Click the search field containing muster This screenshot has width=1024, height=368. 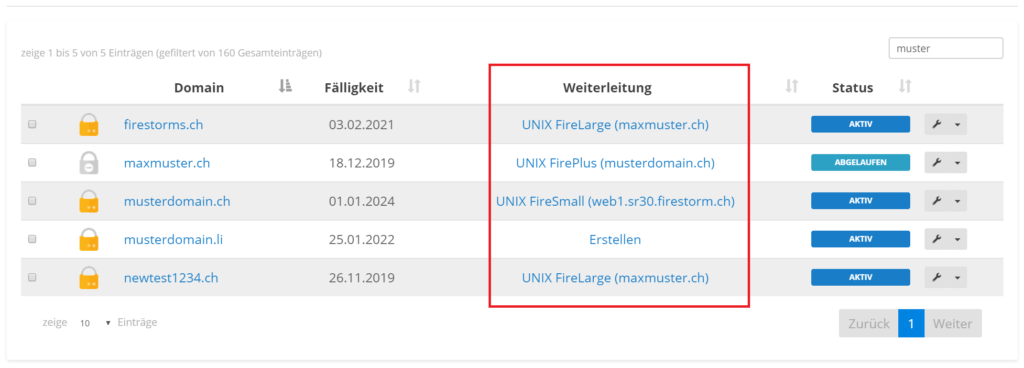point(946,48)
